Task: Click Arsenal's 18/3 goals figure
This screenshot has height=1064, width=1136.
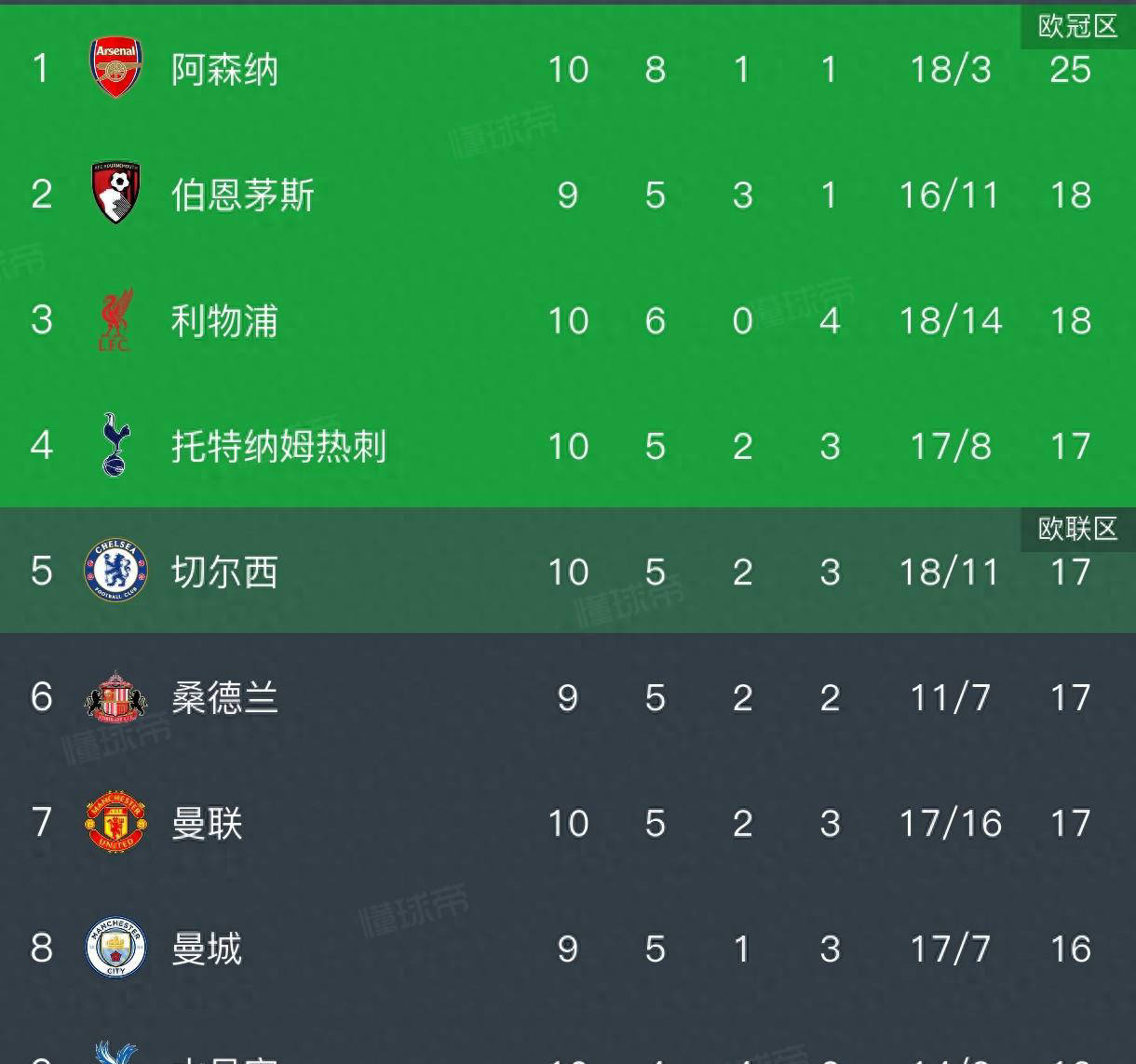Action: click(x=950, y=70)
